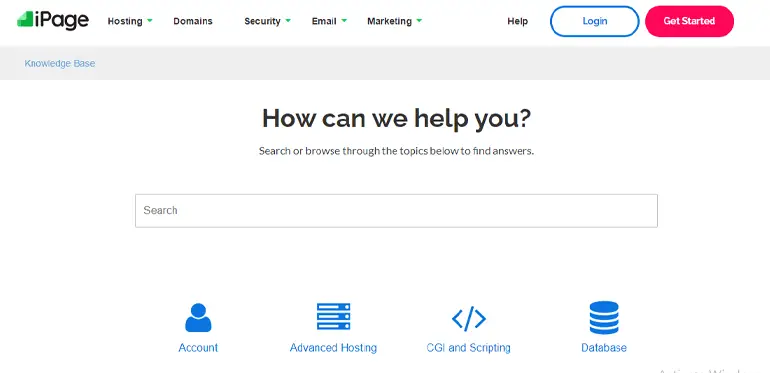The width and height of the screenshot is (770, 373).
Task: Expand the Security dropdown arrow
Action: [x=288, y=21]
